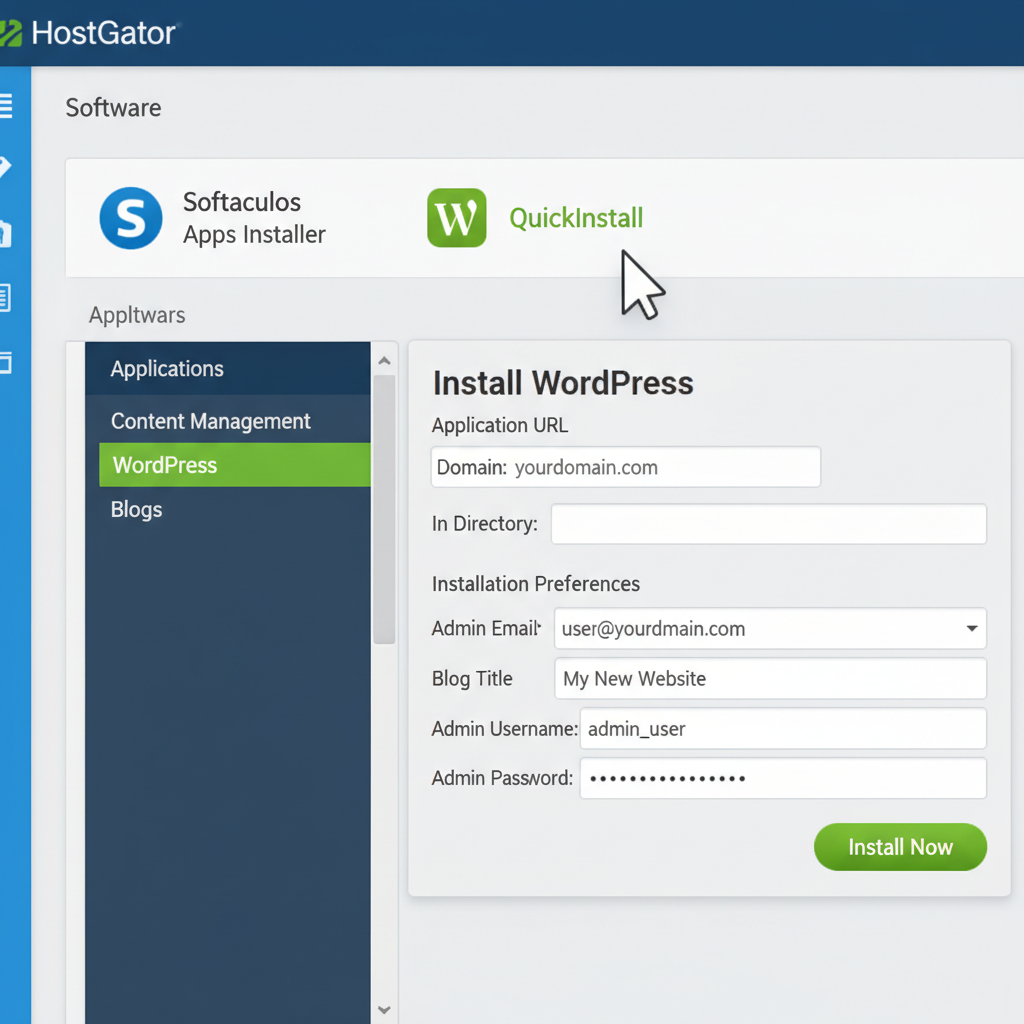Image resolution: width=1024 pixels, height=1024 pixels.
Task: Open the Admin Email dropdown
Action: click(970, 629)
